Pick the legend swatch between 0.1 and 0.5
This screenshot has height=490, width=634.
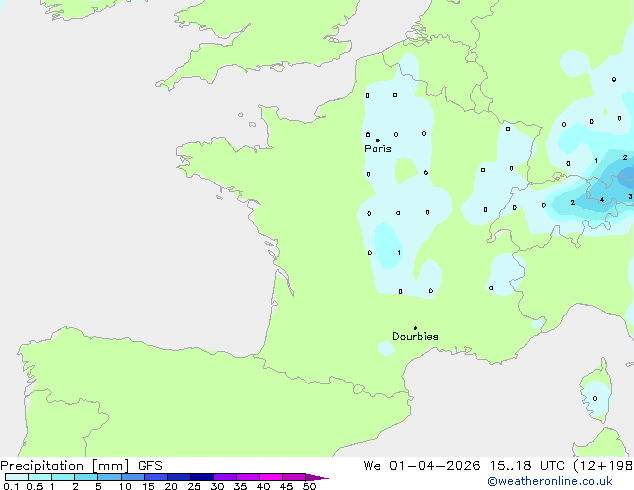(x=16, y=478)
